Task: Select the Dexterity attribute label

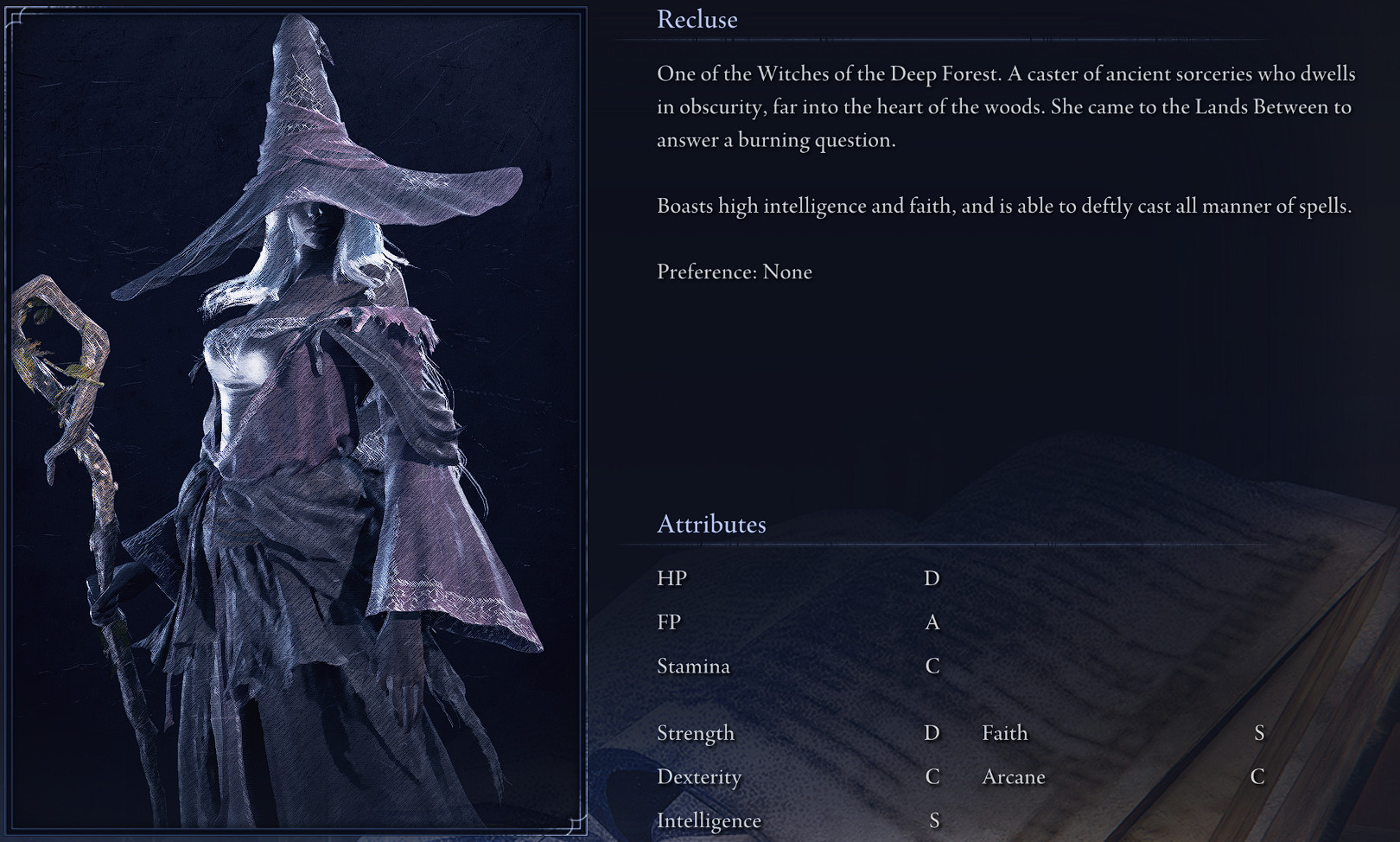Action: (699, 777)
